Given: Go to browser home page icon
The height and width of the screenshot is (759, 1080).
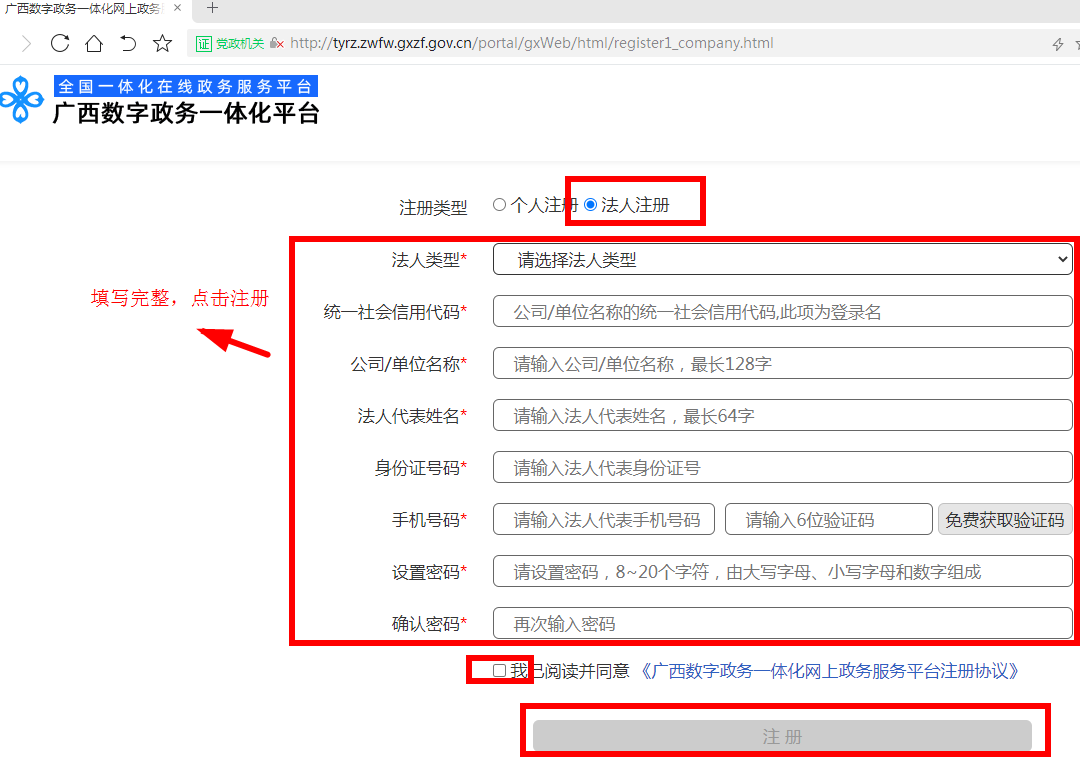Looking at the screenshot, I should click(94, 43).
